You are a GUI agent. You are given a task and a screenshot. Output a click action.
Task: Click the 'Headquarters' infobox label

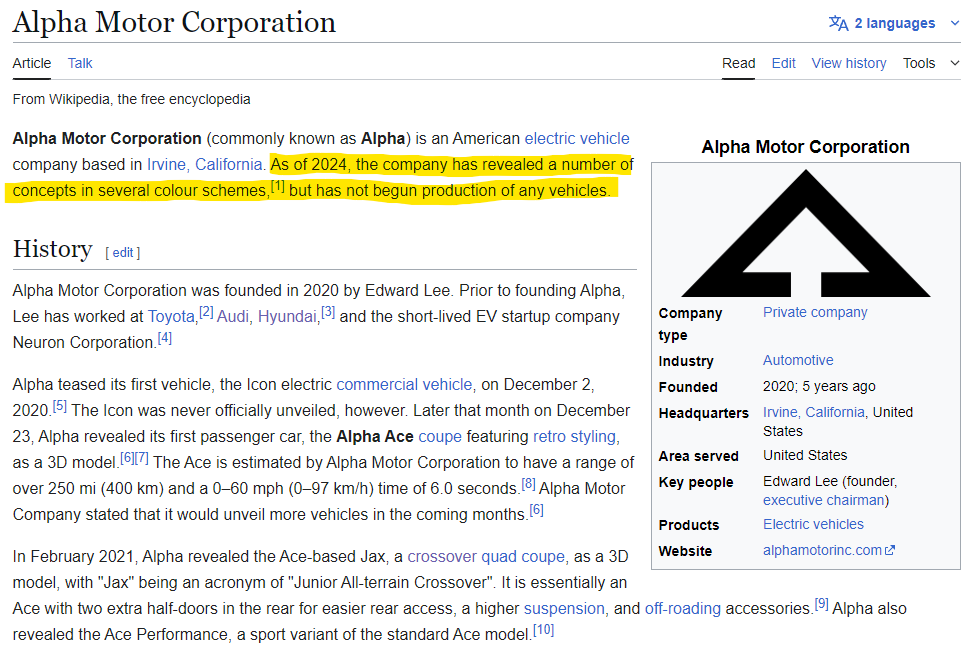(x=703, y=413)
